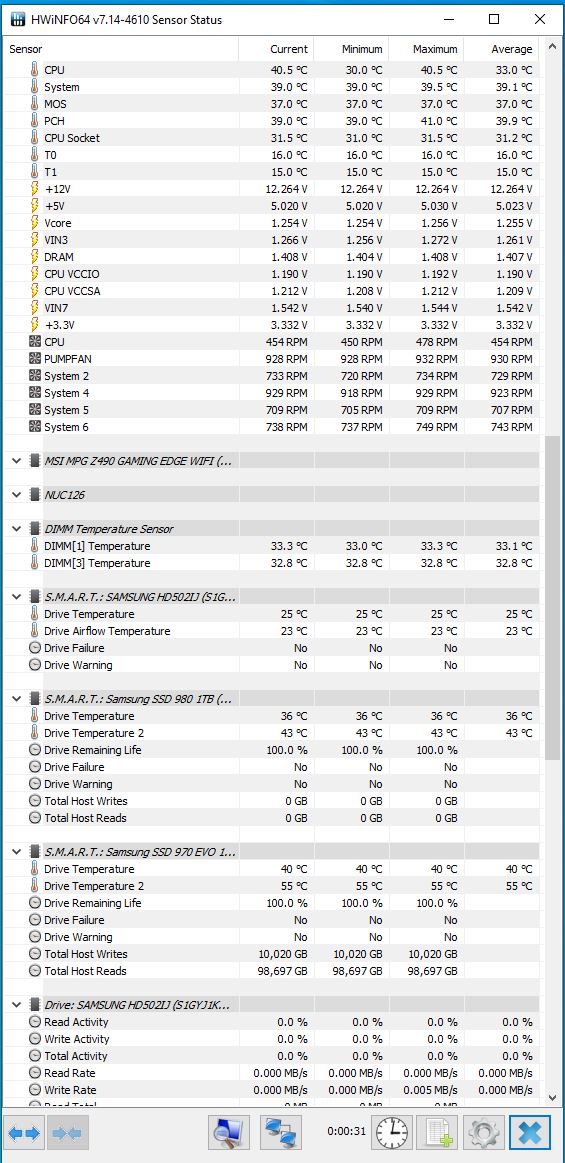Open sensor settings gear icon
Screen dimensions: 565x1163
click(483, 1133)
